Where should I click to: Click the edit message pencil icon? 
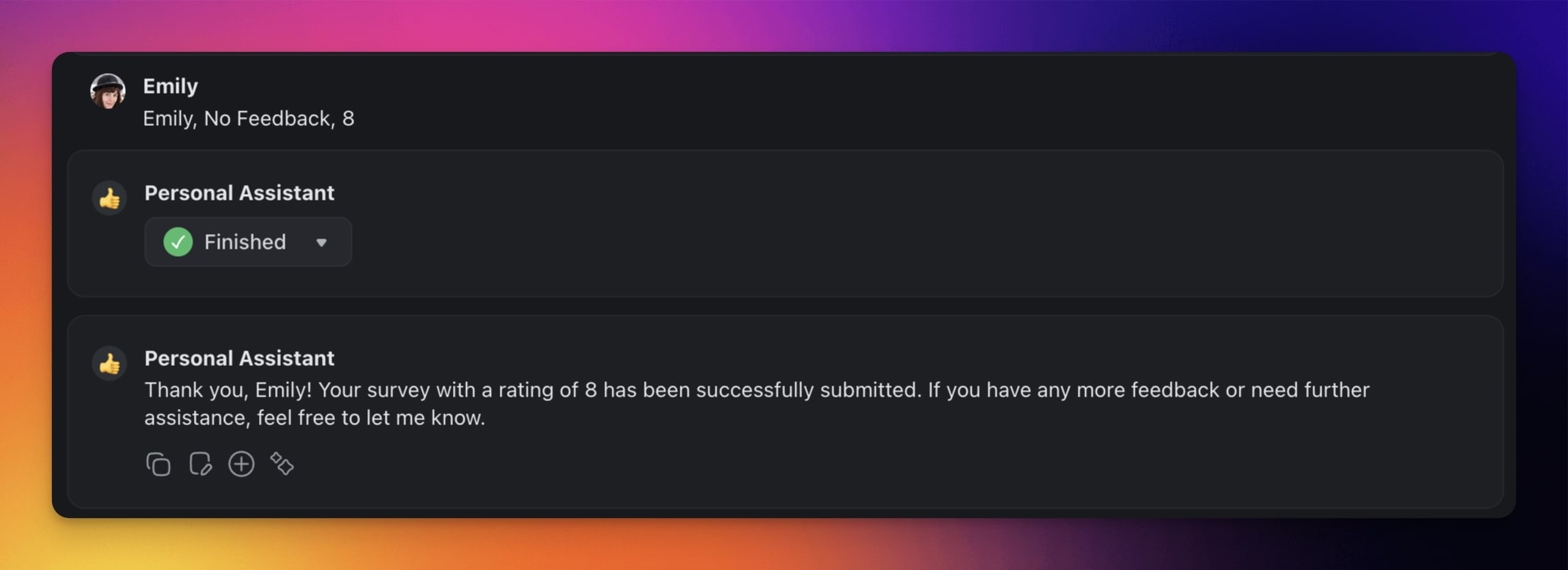200,465
